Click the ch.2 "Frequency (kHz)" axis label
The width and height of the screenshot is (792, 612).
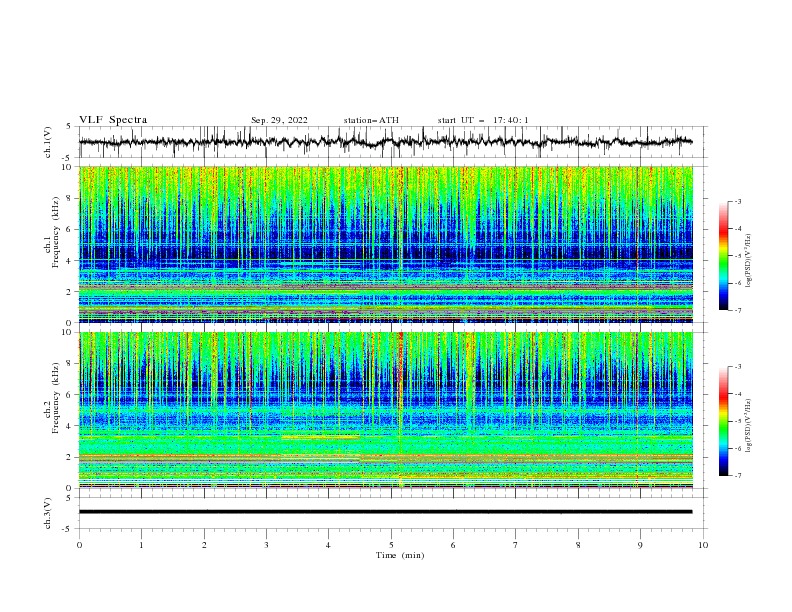56,398
